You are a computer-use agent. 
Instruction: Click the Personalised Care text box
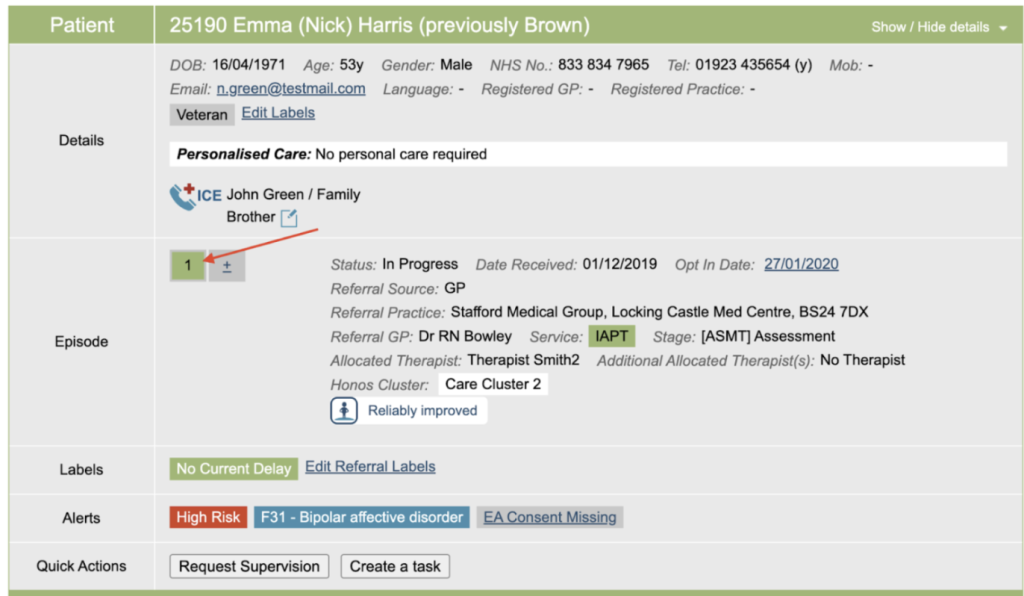588,154
